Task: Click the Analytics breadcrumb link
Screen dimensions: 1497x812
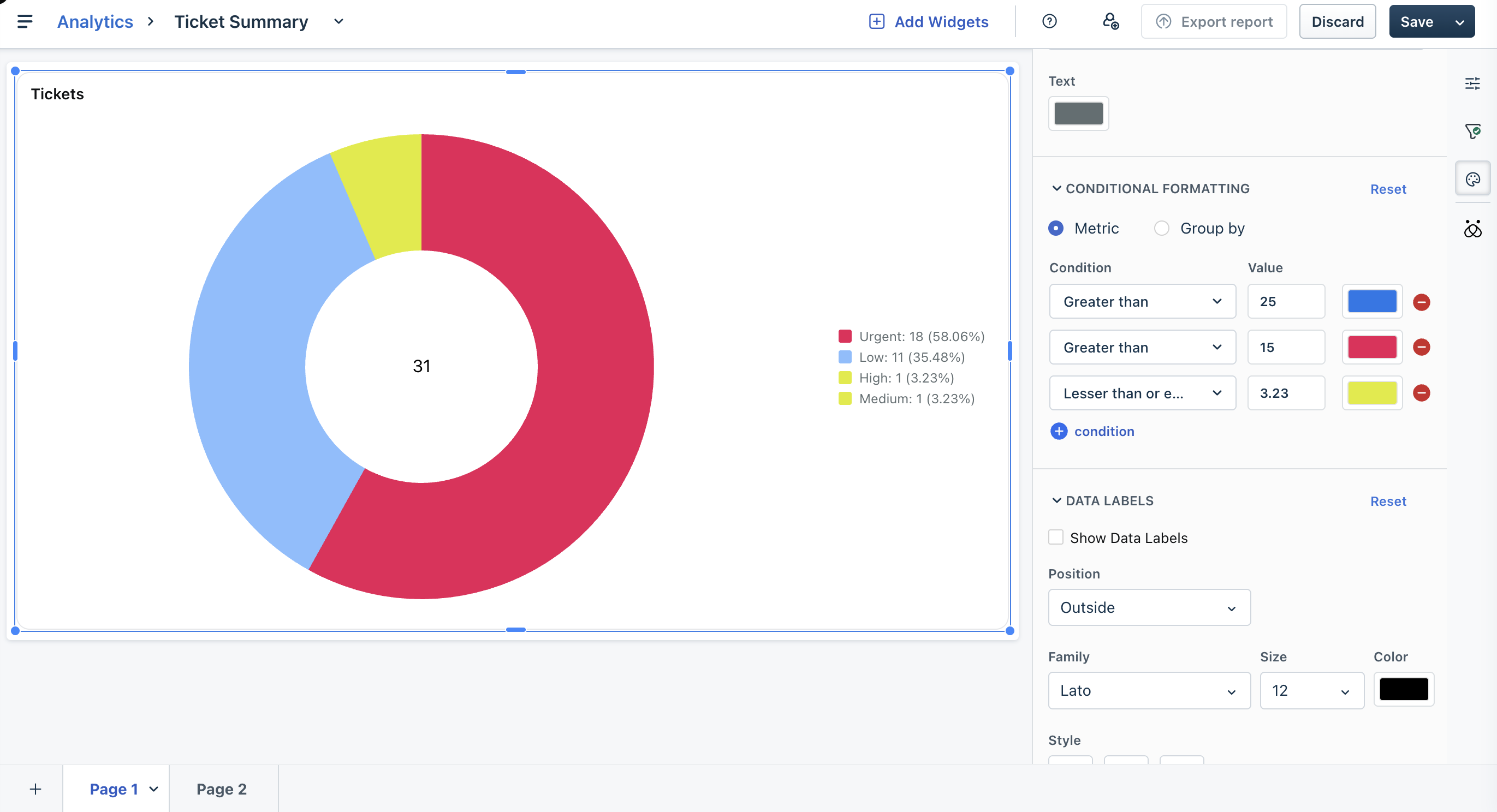Action: (x=95, y=21)
